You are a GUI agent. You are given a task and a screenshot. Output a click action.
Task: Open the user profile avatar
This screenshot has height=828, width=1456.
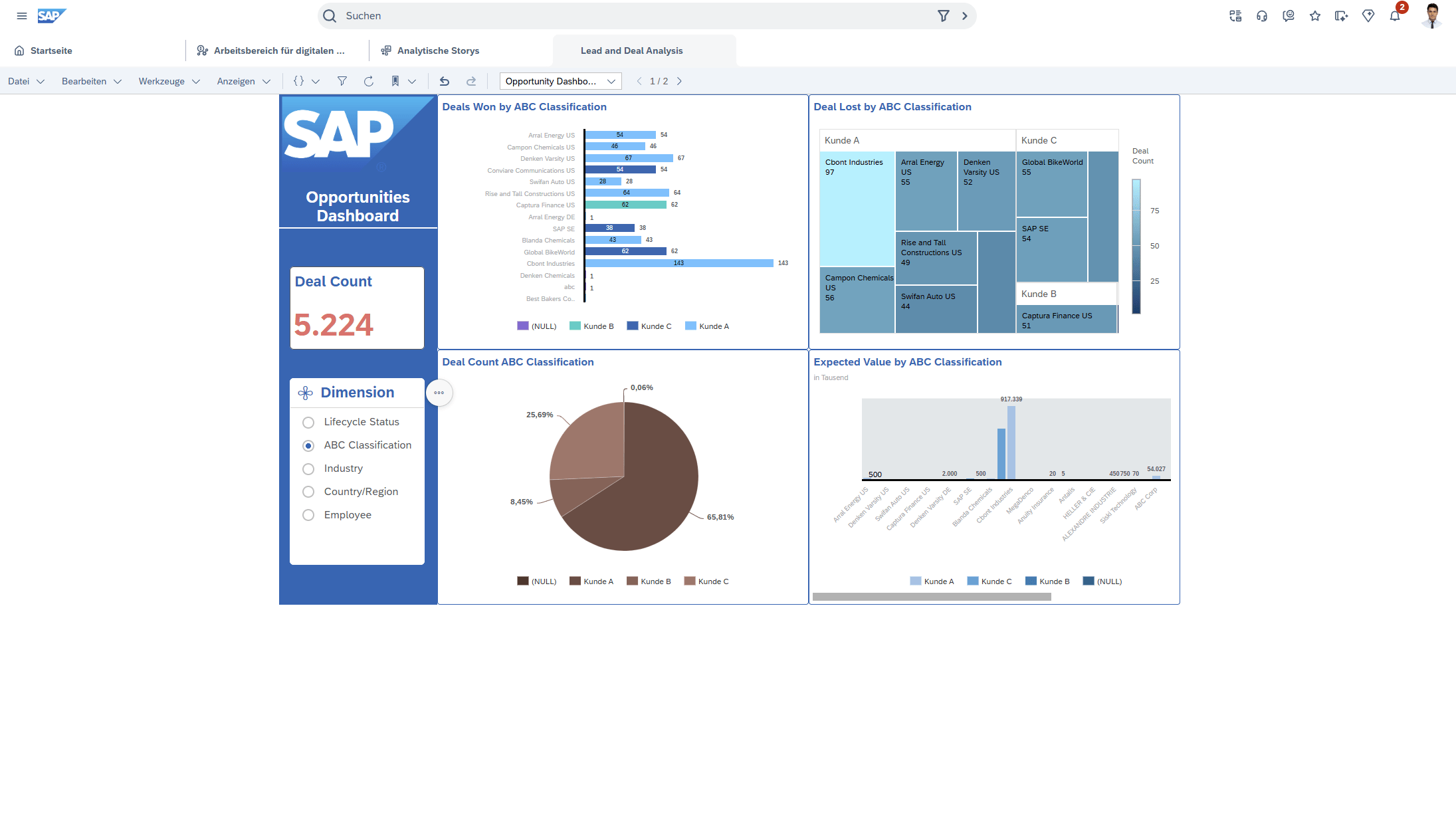[1432, 16]
